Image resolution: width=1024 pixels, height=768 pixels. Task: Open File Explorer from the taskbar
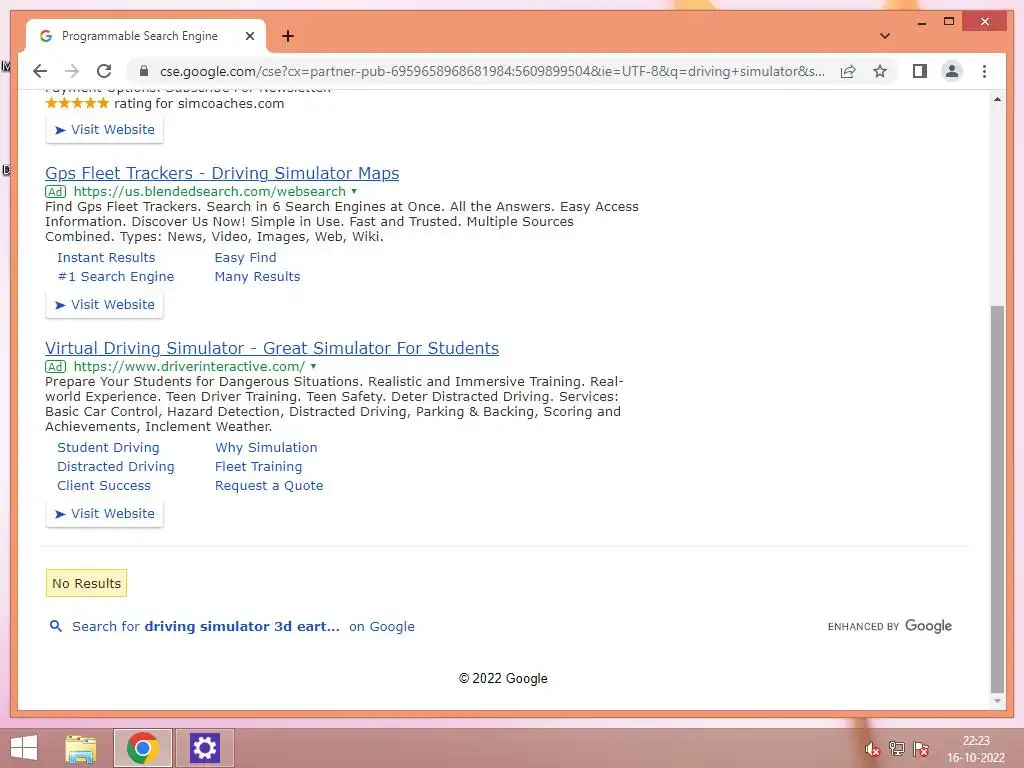click(81, 748)
